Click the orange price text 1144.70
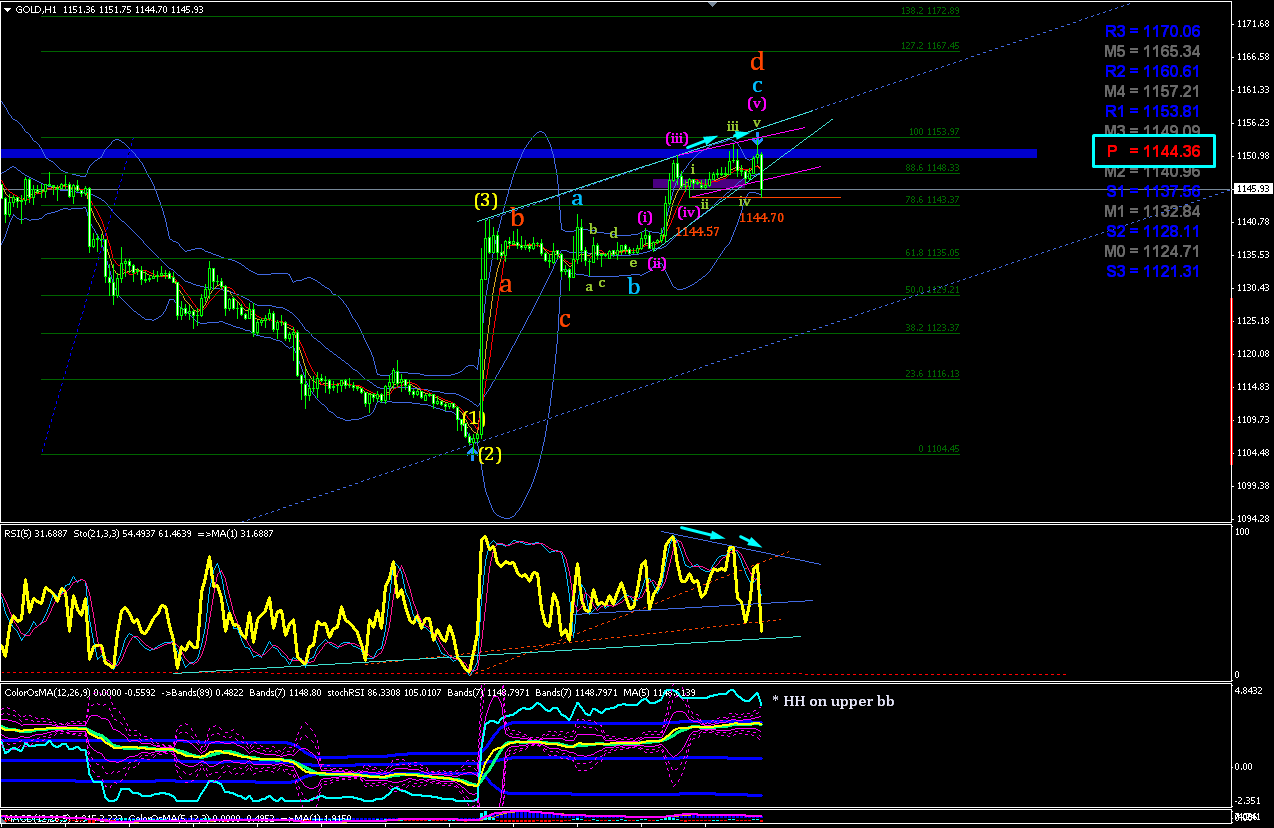 pos(762,217)
